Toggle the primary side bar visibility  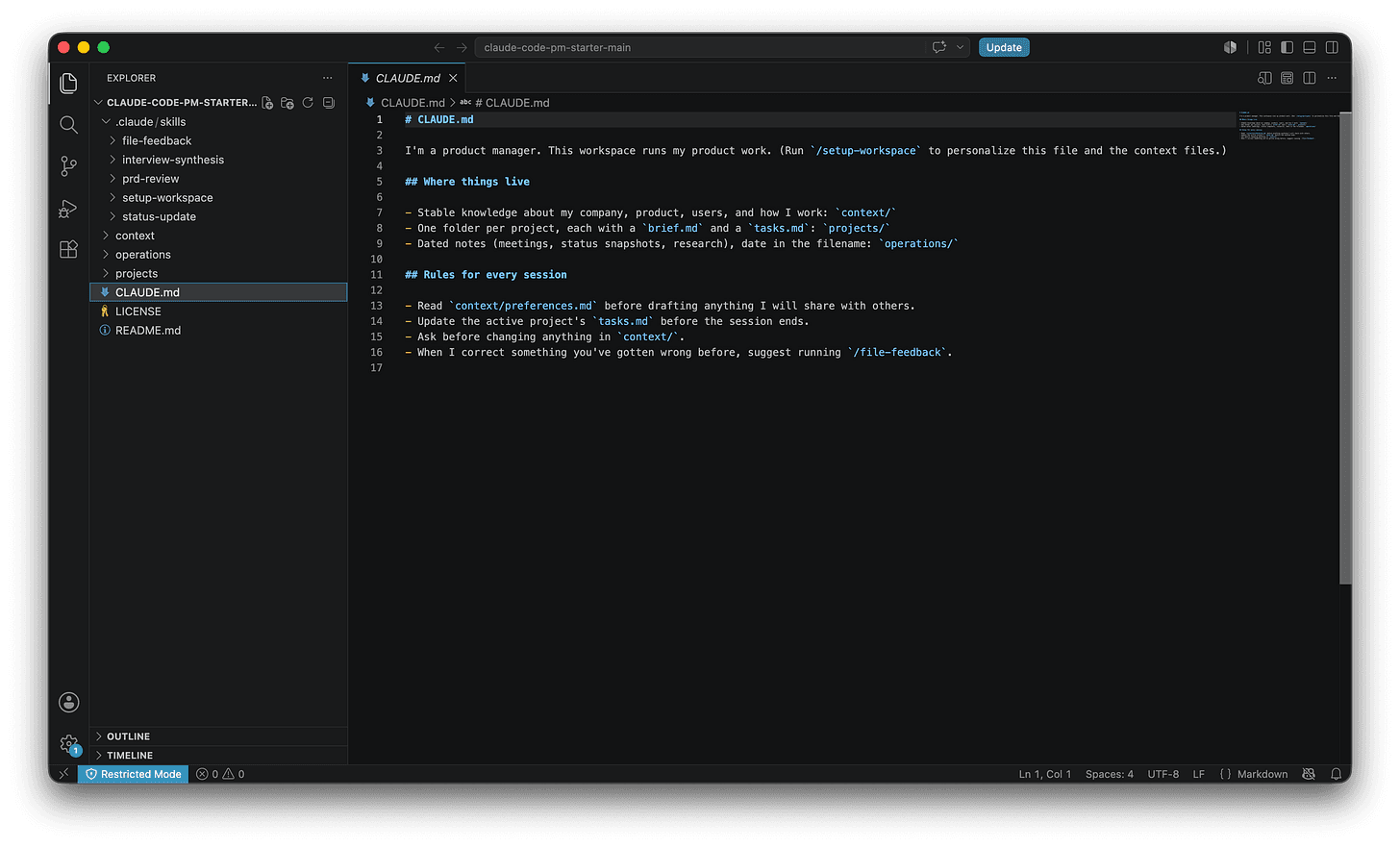coord(1287,47)
